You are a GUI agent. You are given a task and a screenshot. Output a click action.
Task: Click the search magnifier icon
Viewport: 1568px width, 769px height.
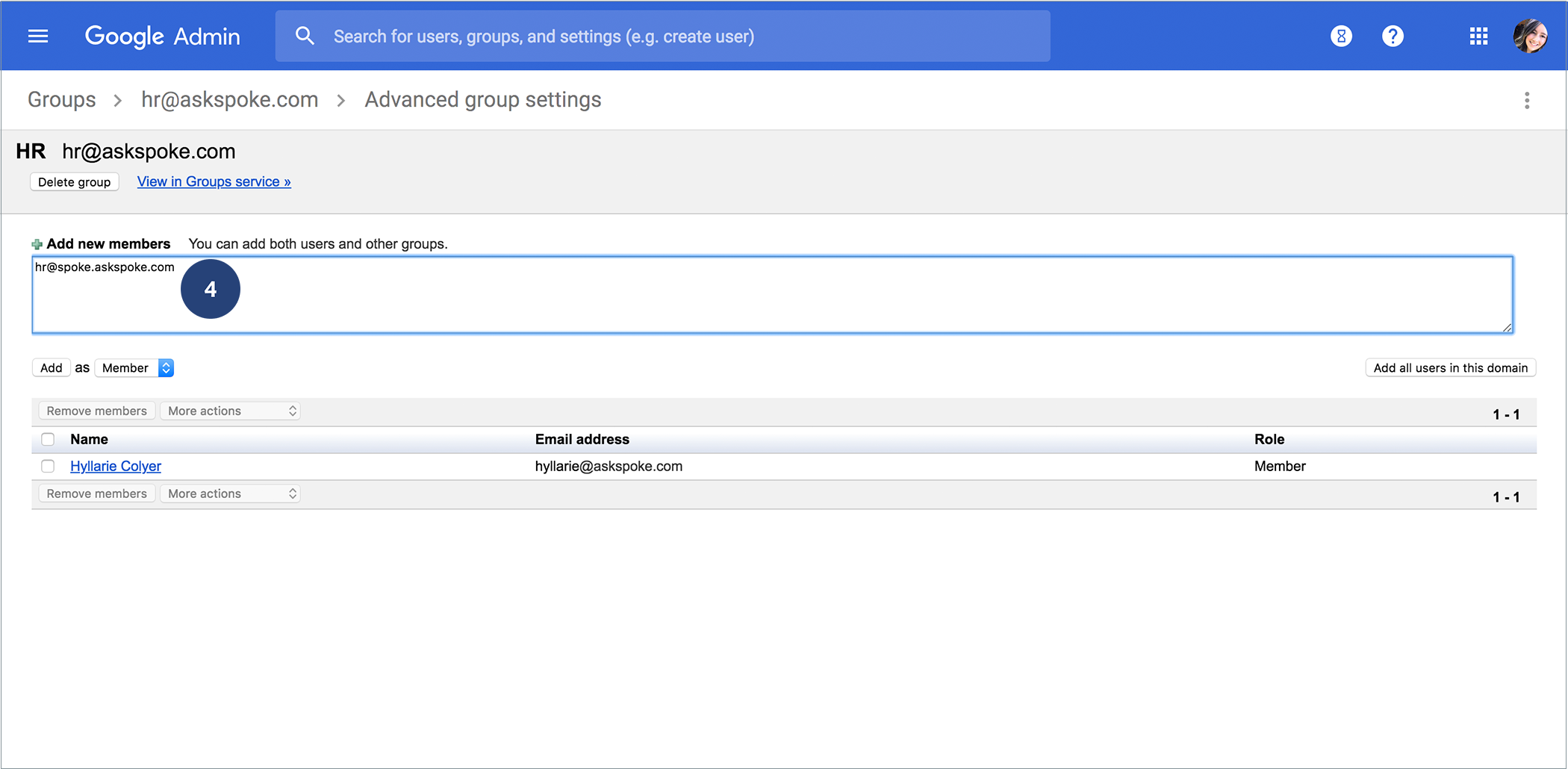(305, 36)
